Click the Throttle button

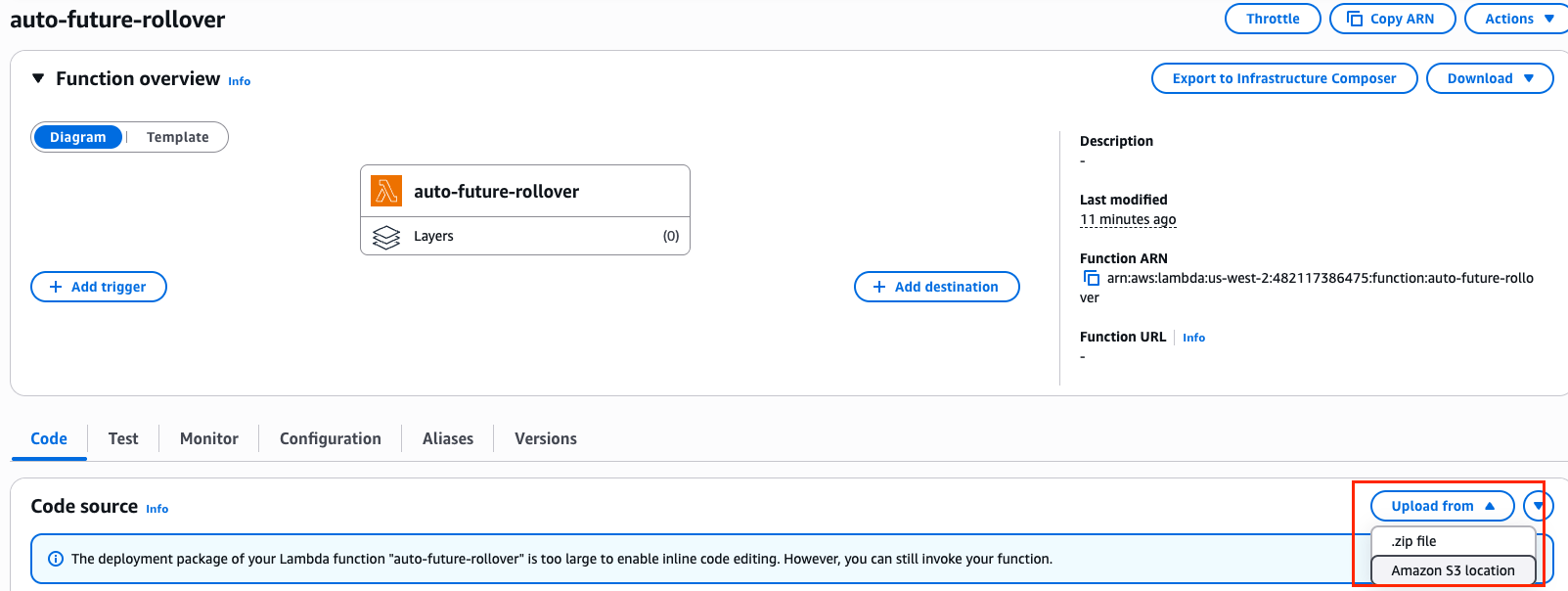click(x=1273, y=19)
